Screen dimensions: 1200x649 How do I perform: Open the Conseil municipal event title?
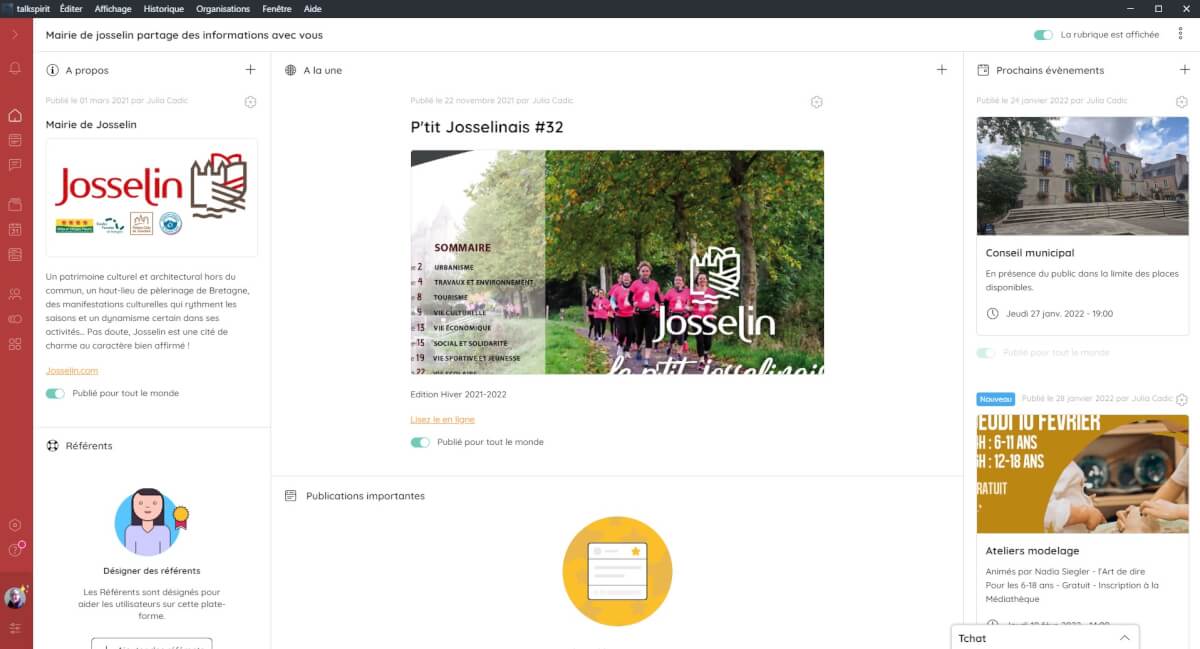(1030, 253)
